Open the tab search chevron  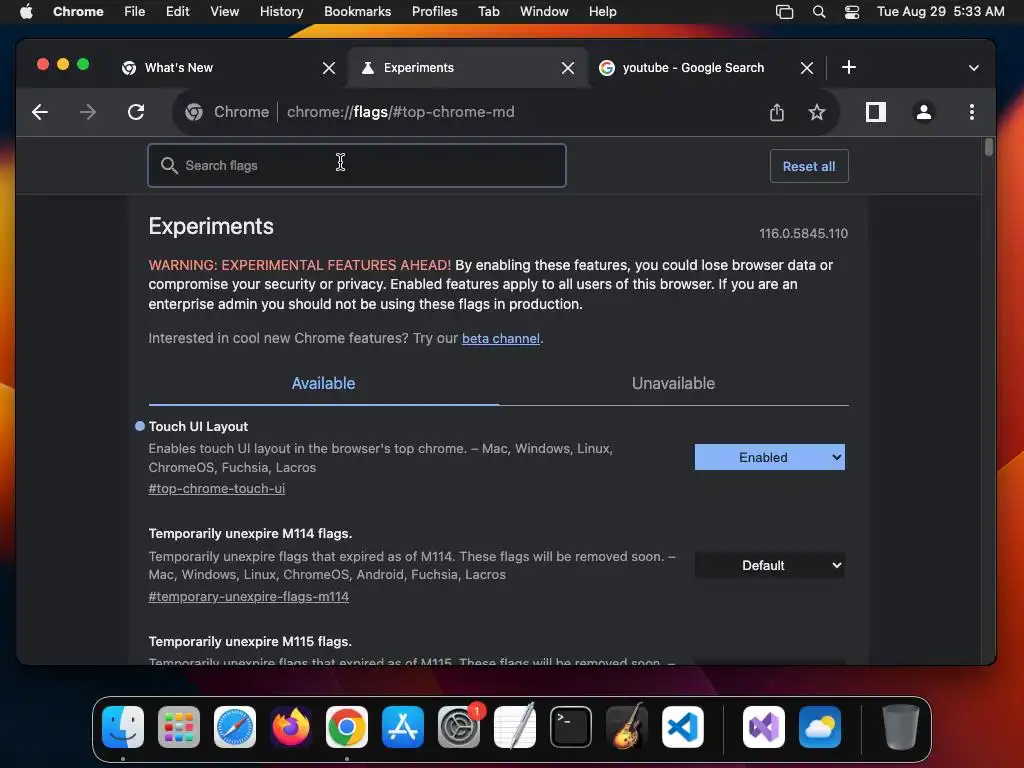[x=974, y=68]
